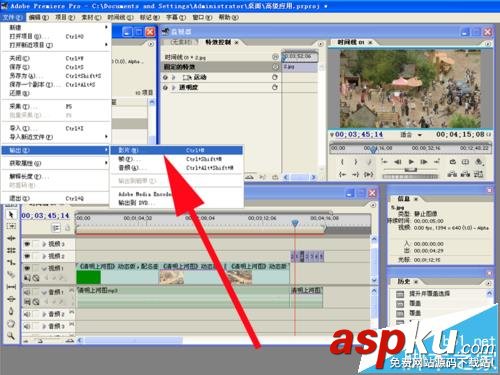The width and height of the screenshot is (500, 375).
Task: Select the Rolling Edit tool
Action: point(11,250)
